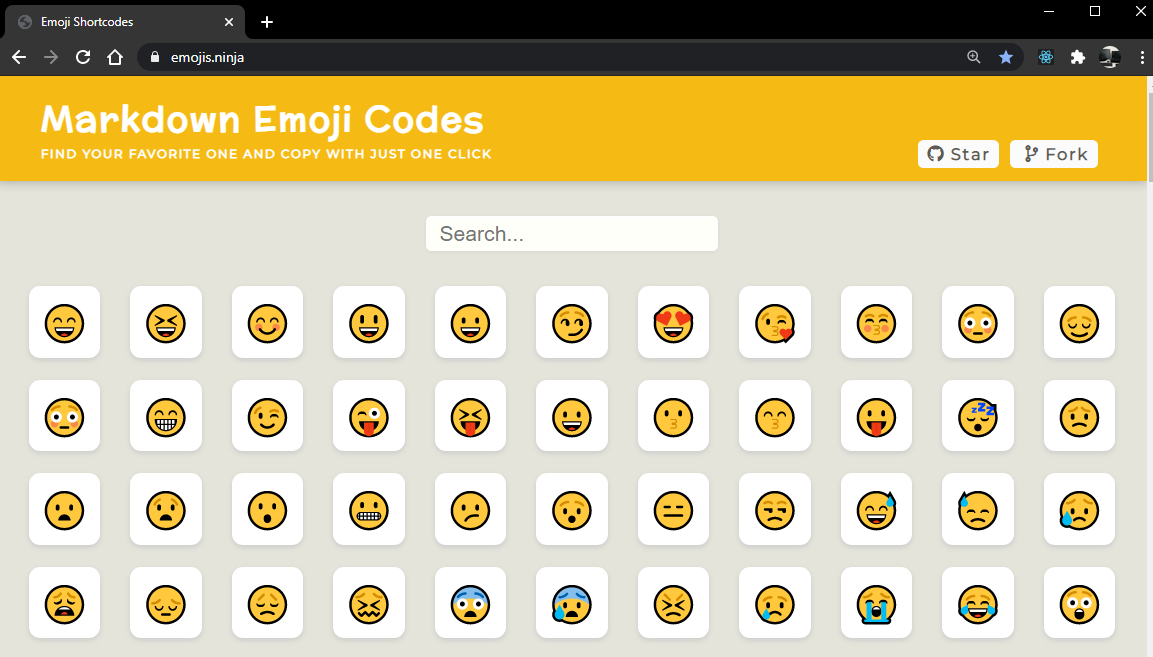Image resolution: width=1153 pixels, height=657 pixels.
Task: Pick the kissing face blowing a heart emoji
Action: pyautogui.click(x=774, y=322)
